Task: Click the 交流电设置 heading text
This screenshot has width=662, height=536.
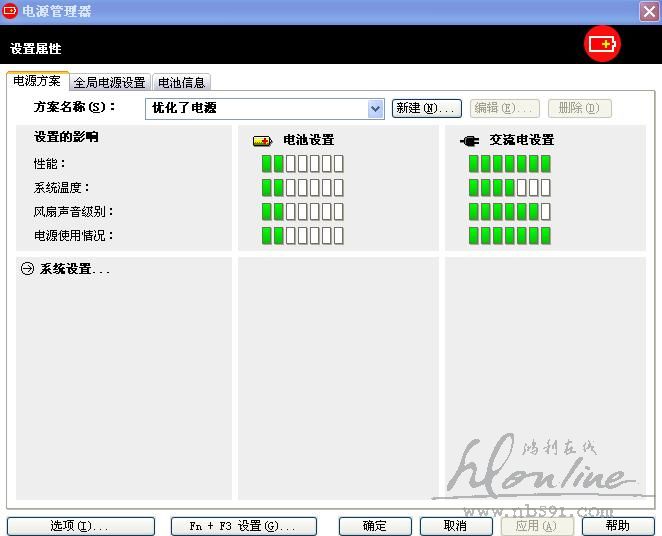Action: coord(522,140)
